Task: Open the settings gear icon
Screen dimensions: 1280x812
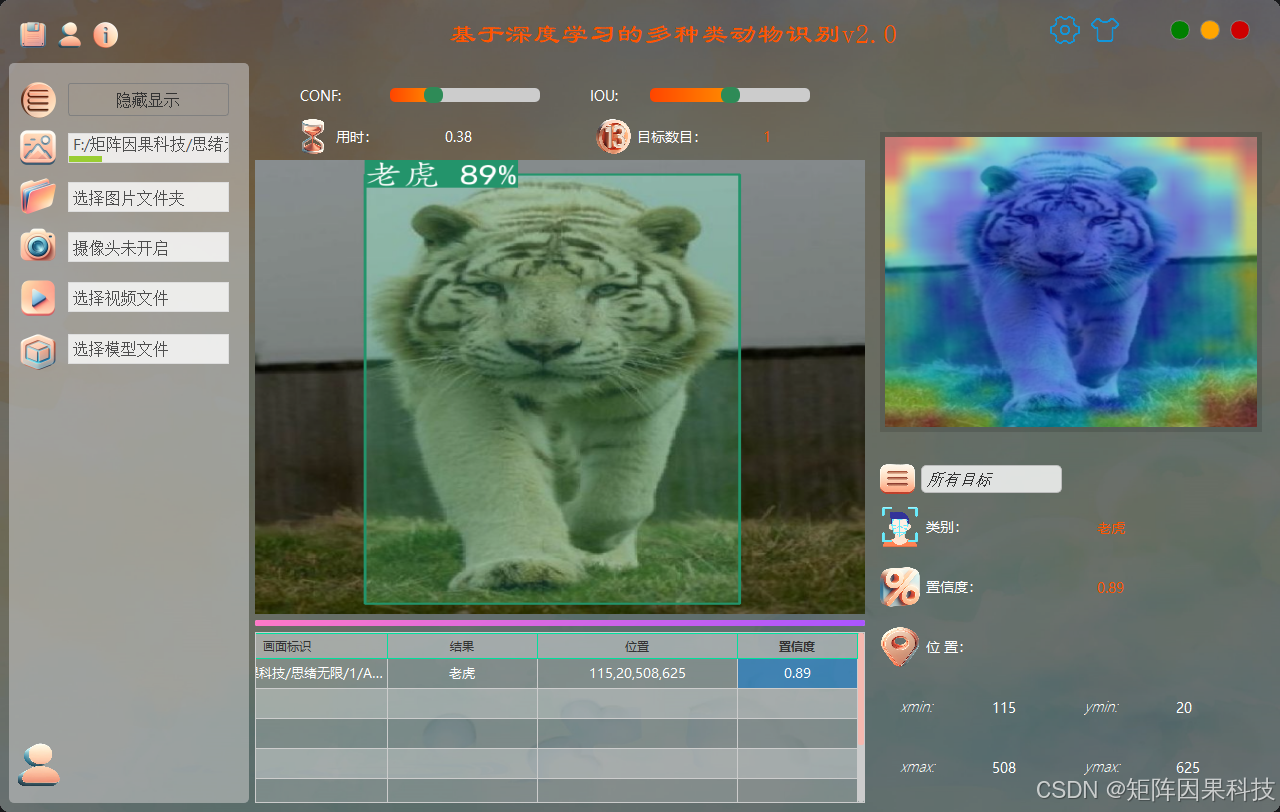Action: (x=1065, y=30)
